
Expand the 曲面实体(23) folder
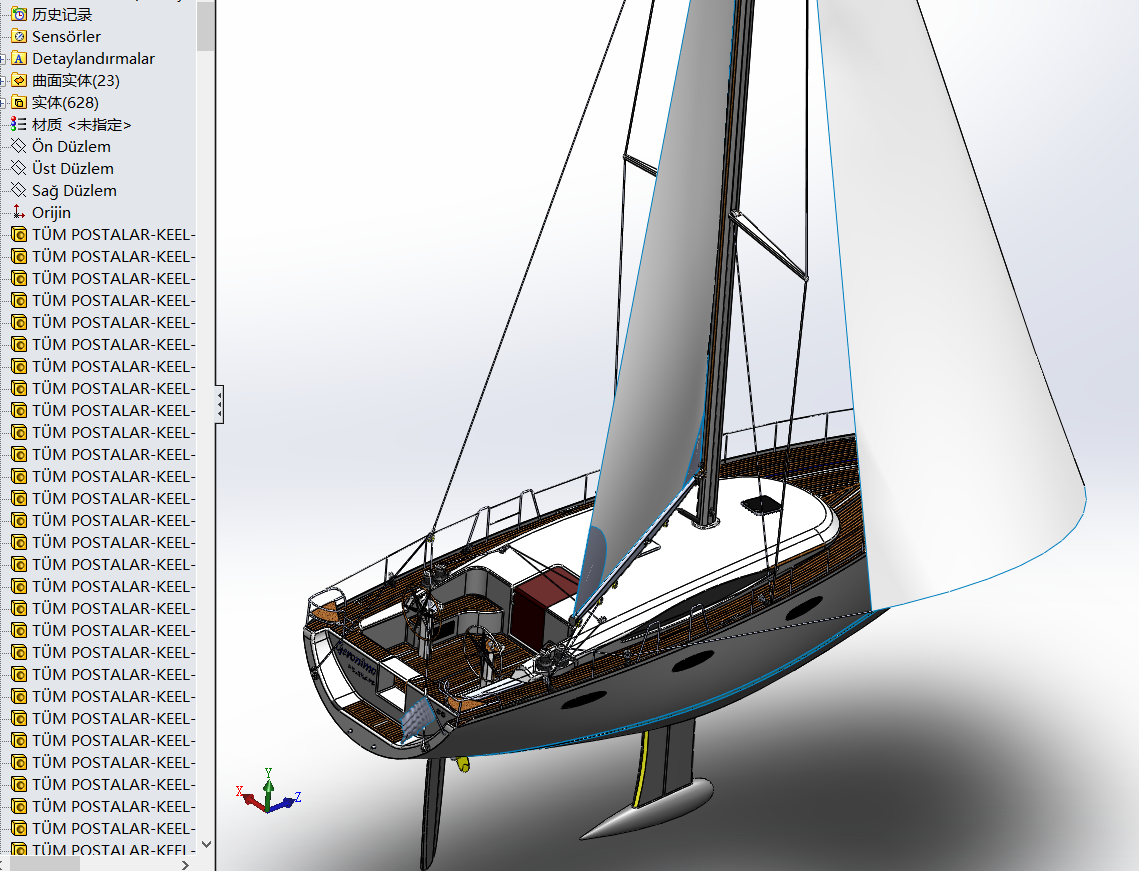(5, 80)
